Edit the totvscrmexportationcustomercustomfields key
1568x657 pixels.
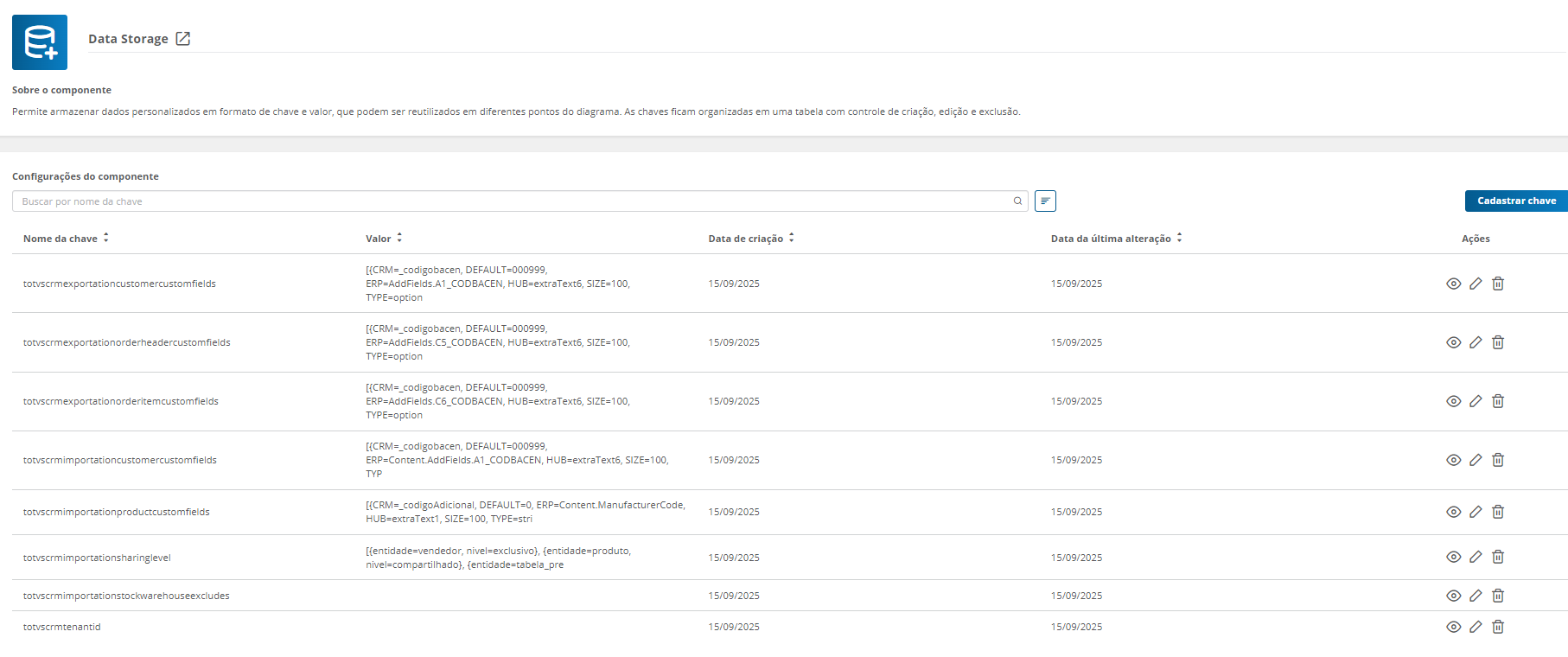1476,284
